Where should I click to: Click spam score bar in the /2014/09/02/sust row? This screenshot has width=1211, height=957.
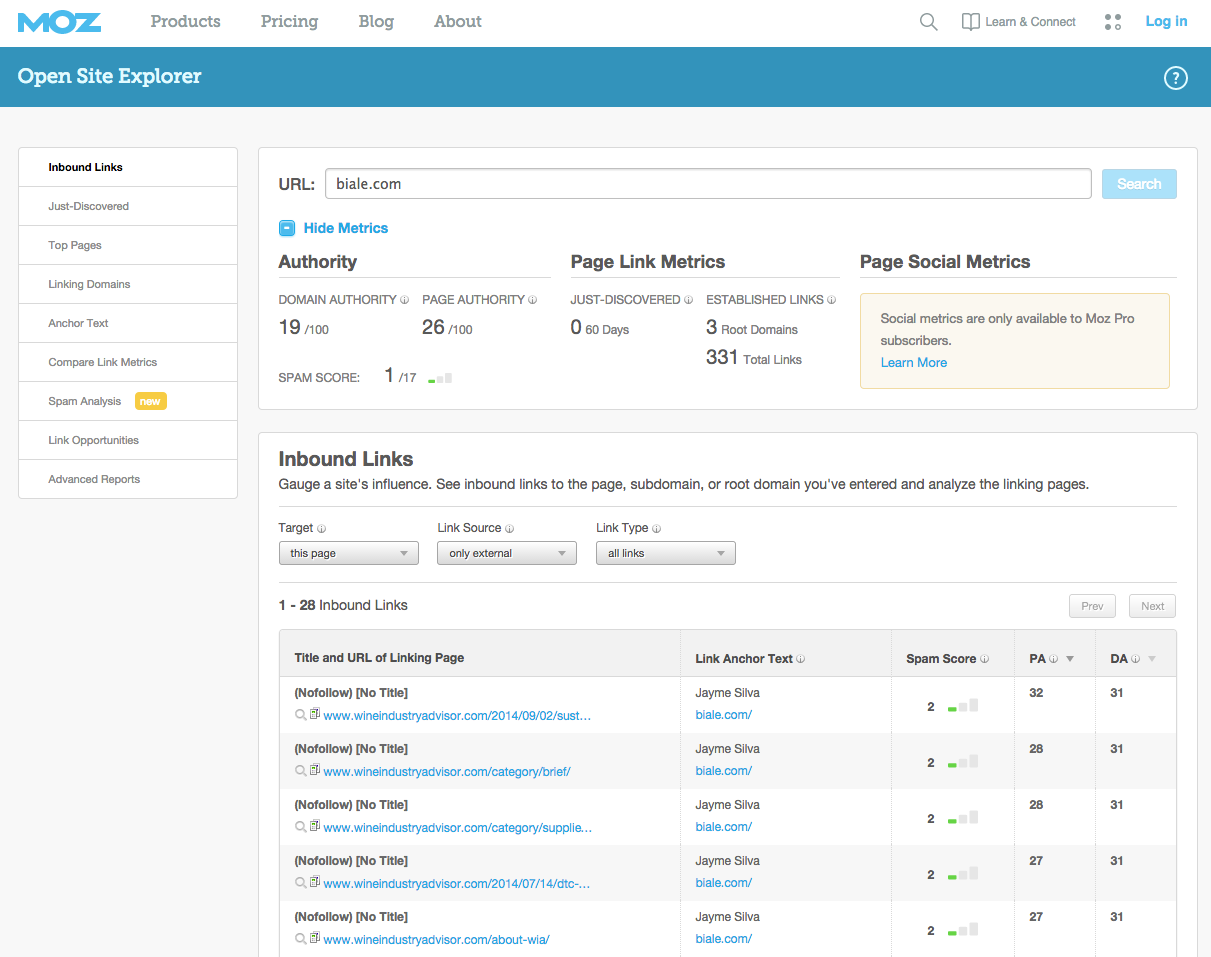coord(963,706)
